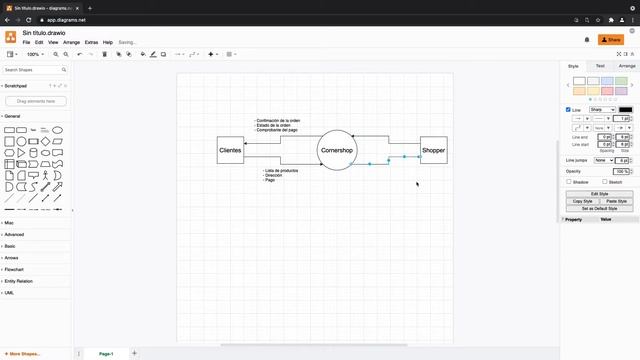The height and width of the screenshot is (360, 640).
Task: Collapse the General shapes section
Action: [12, 116]
